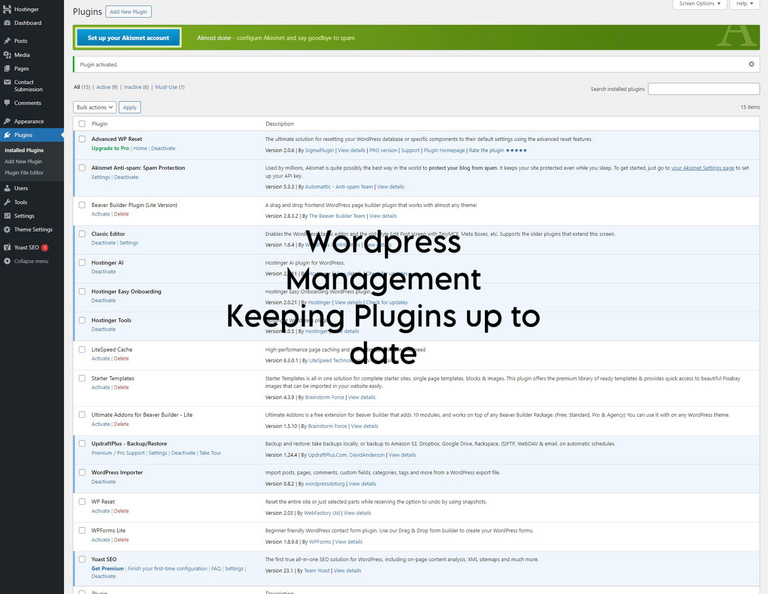Activate the WP Reset plugin
Viewport: 768px width, 594px height.
tap(100, 511)
